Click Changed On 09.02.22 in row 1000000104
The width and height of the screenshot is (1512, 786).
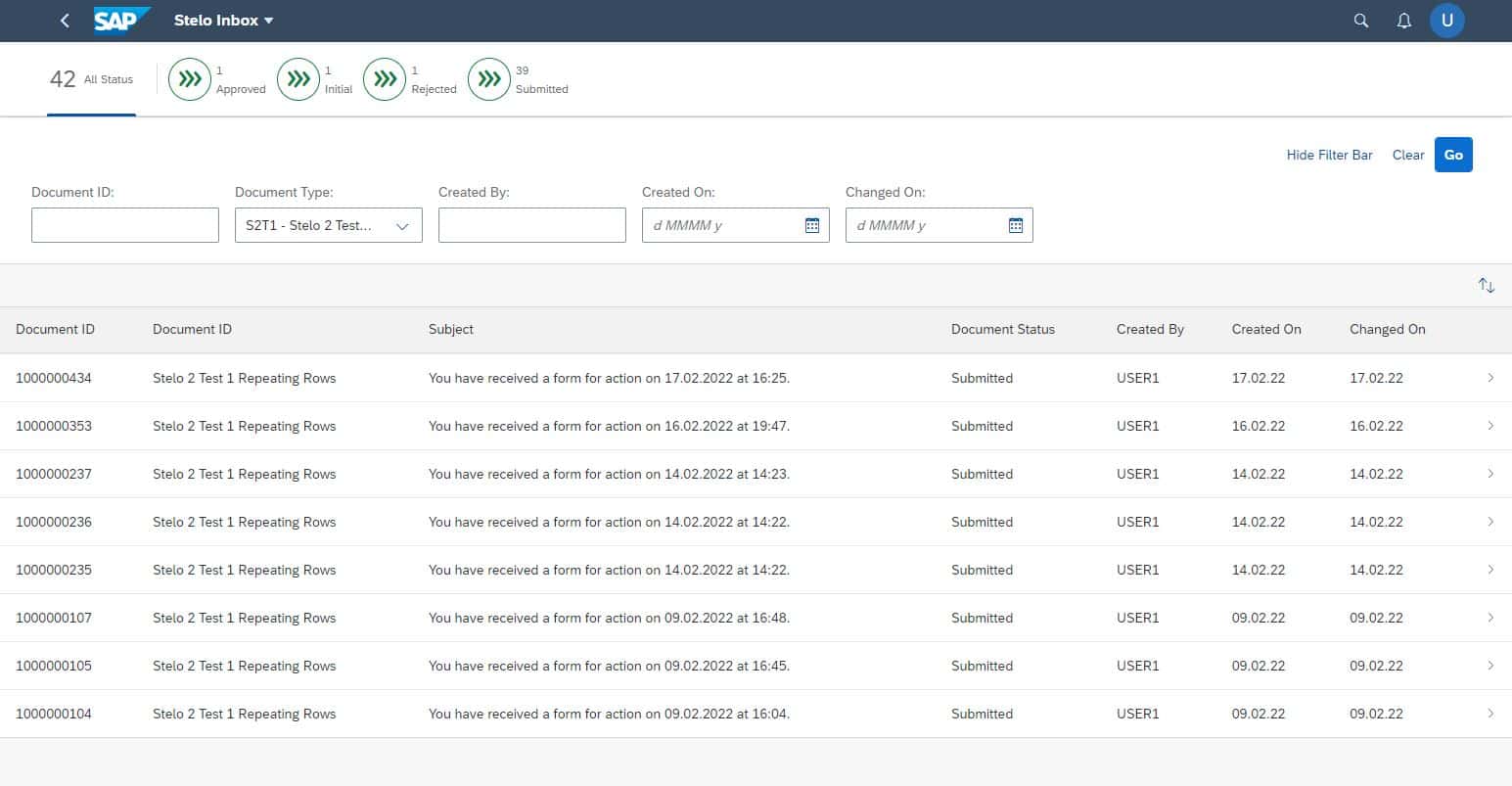point(1376,714)
